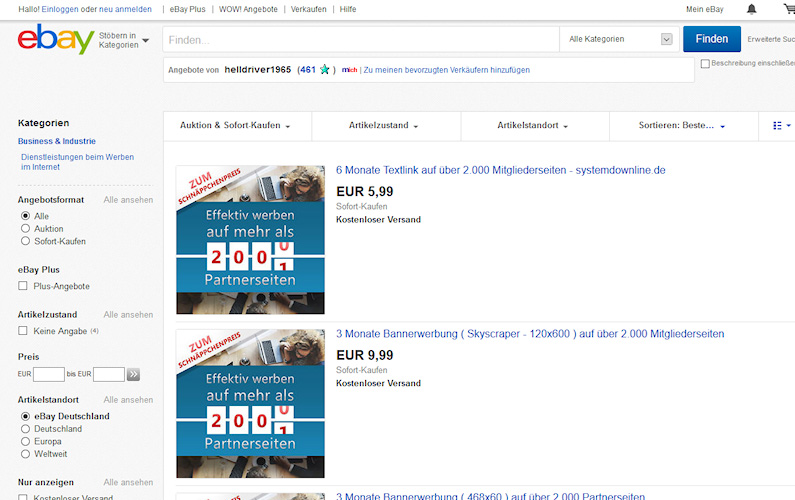Add seller to bevorzugten Verkäufern

pyautogui.click(x=447, y=70)
